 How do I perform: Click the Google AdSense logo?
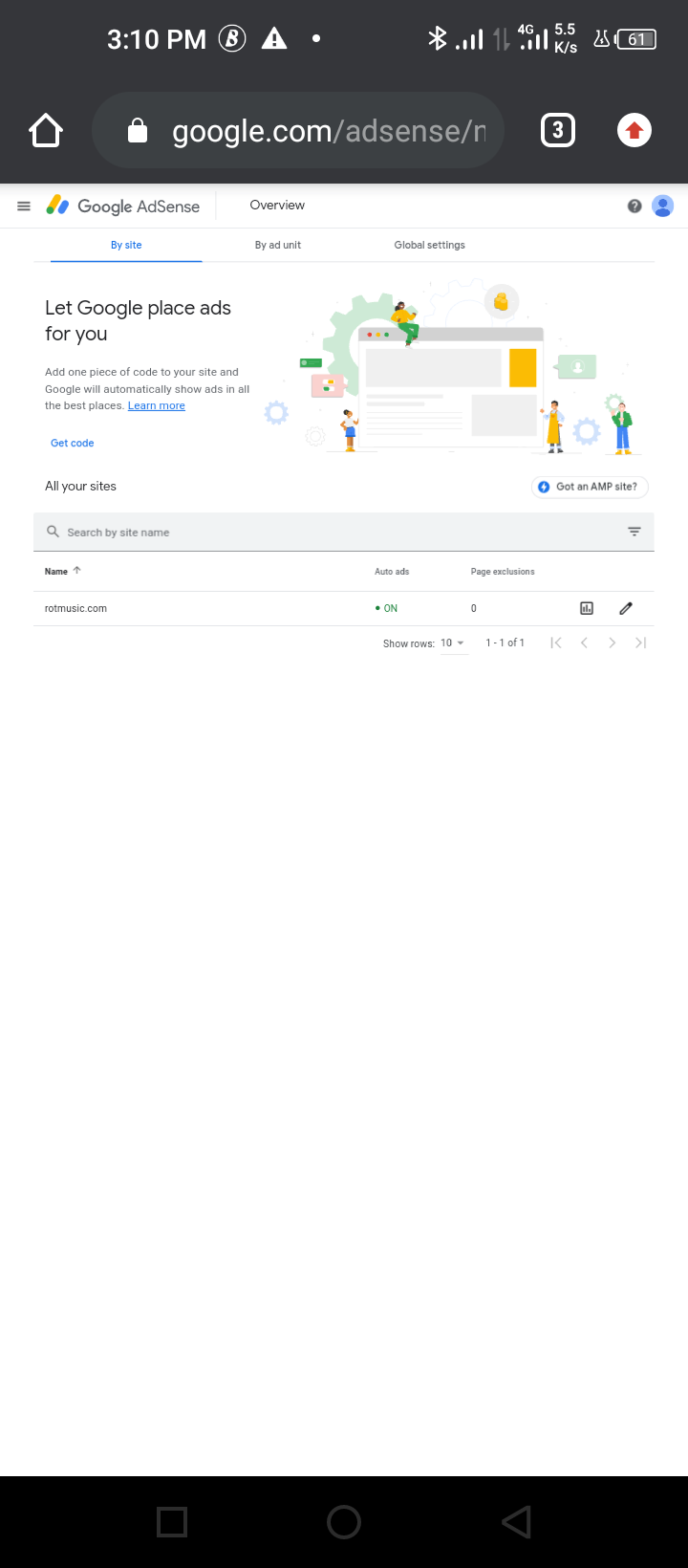[123, 206]
